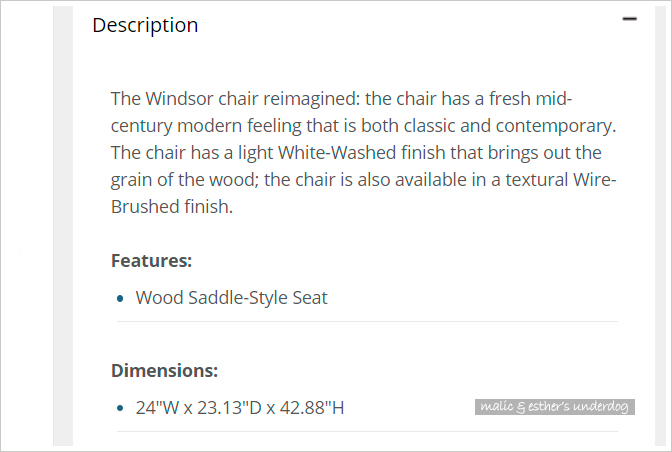Click the gray strip on the right edge
The width and height of the screenshot is (672, 452).
[x=660, y=226]
